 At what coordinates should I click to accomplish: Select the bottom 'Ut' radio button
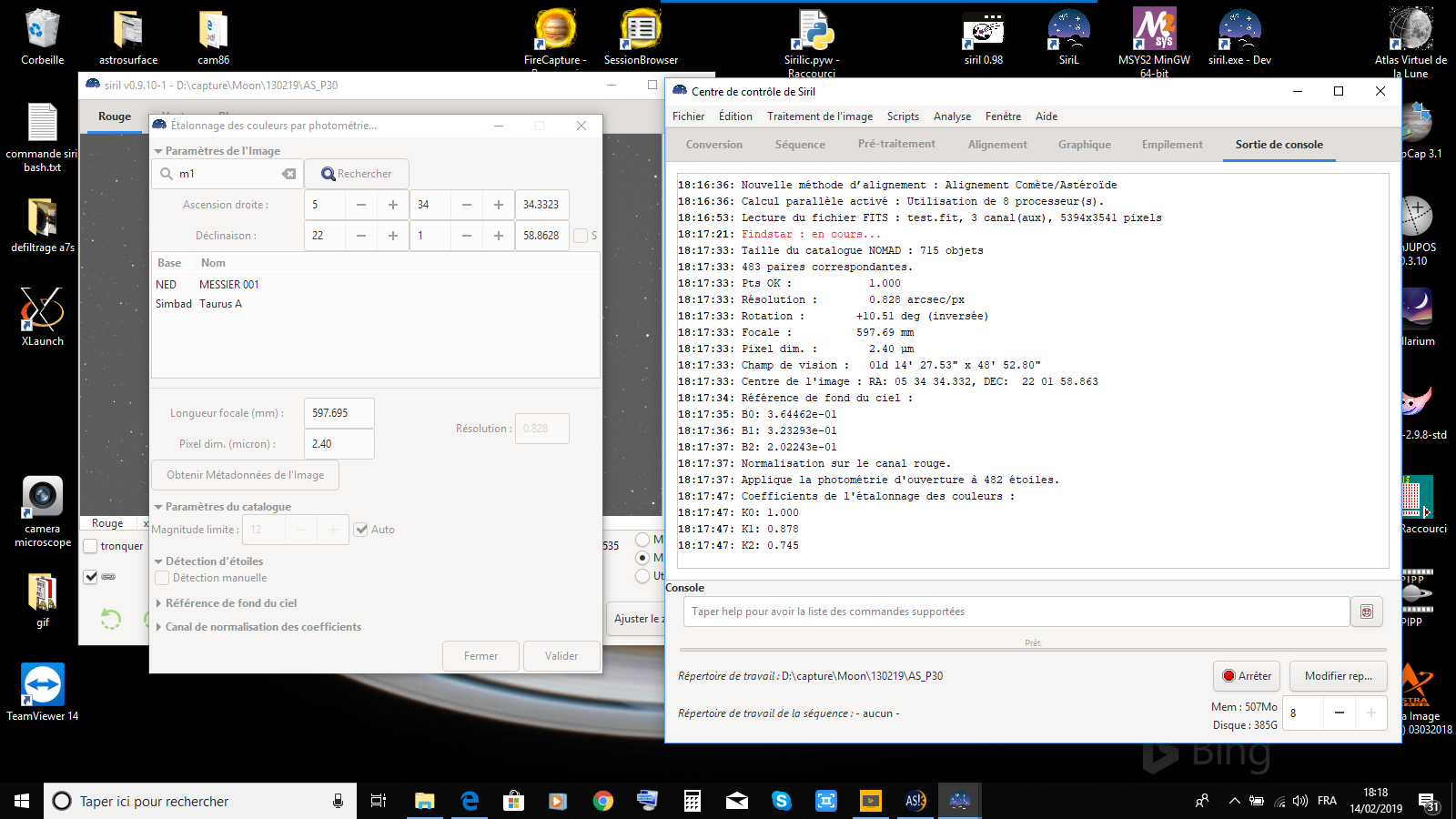[642, 576]
